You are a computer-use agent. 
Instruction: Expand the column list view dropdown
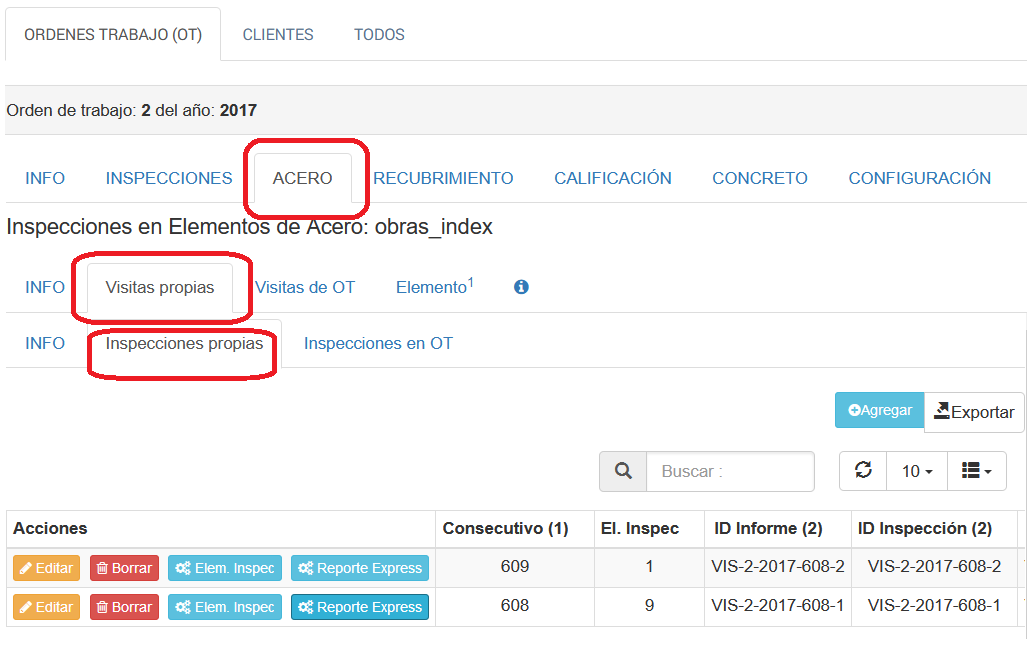pos(976,471)
